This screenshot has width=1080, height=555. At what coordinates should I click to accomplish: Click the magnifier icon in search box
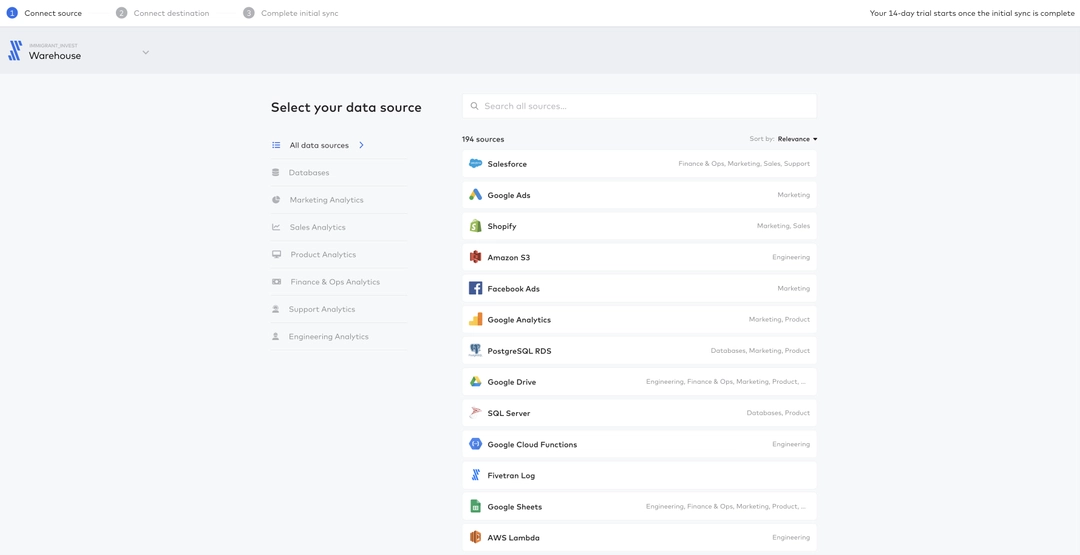click(x=475, y=106)
